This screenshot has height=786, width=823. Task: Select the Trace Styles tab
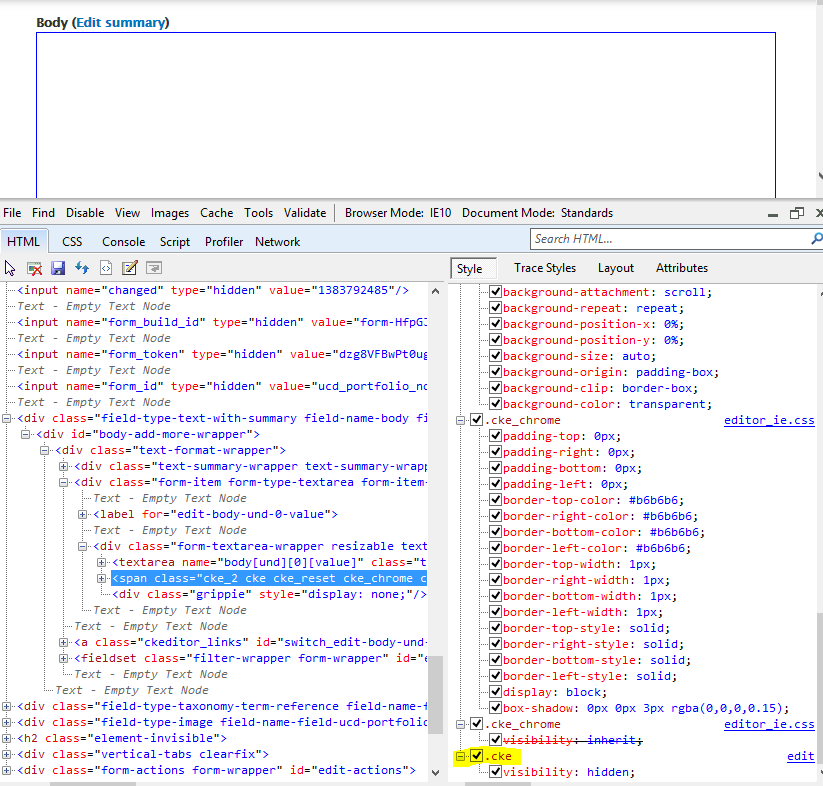[545, 268]
